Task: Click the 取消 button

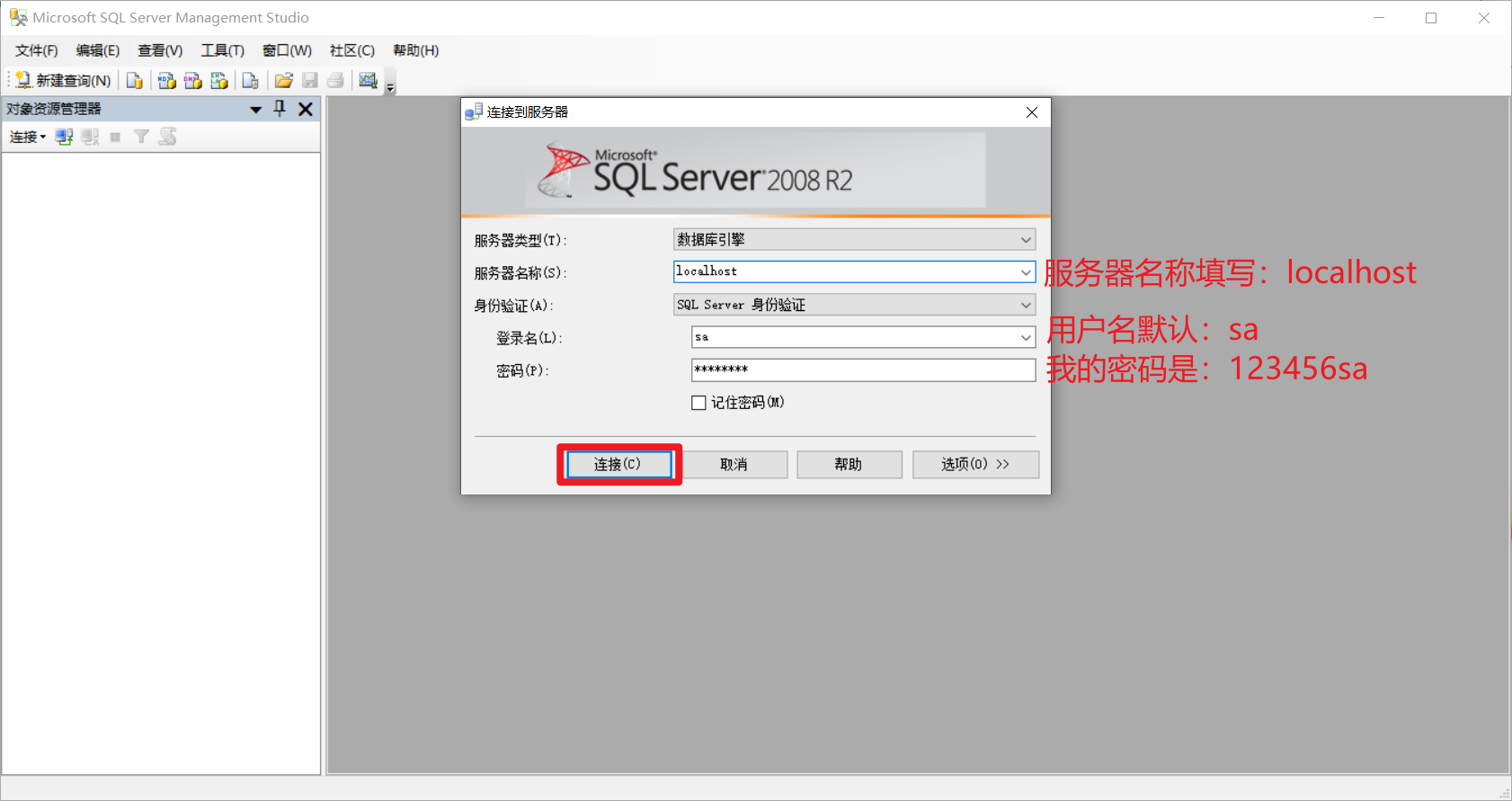Action: (x=734, y=464)
